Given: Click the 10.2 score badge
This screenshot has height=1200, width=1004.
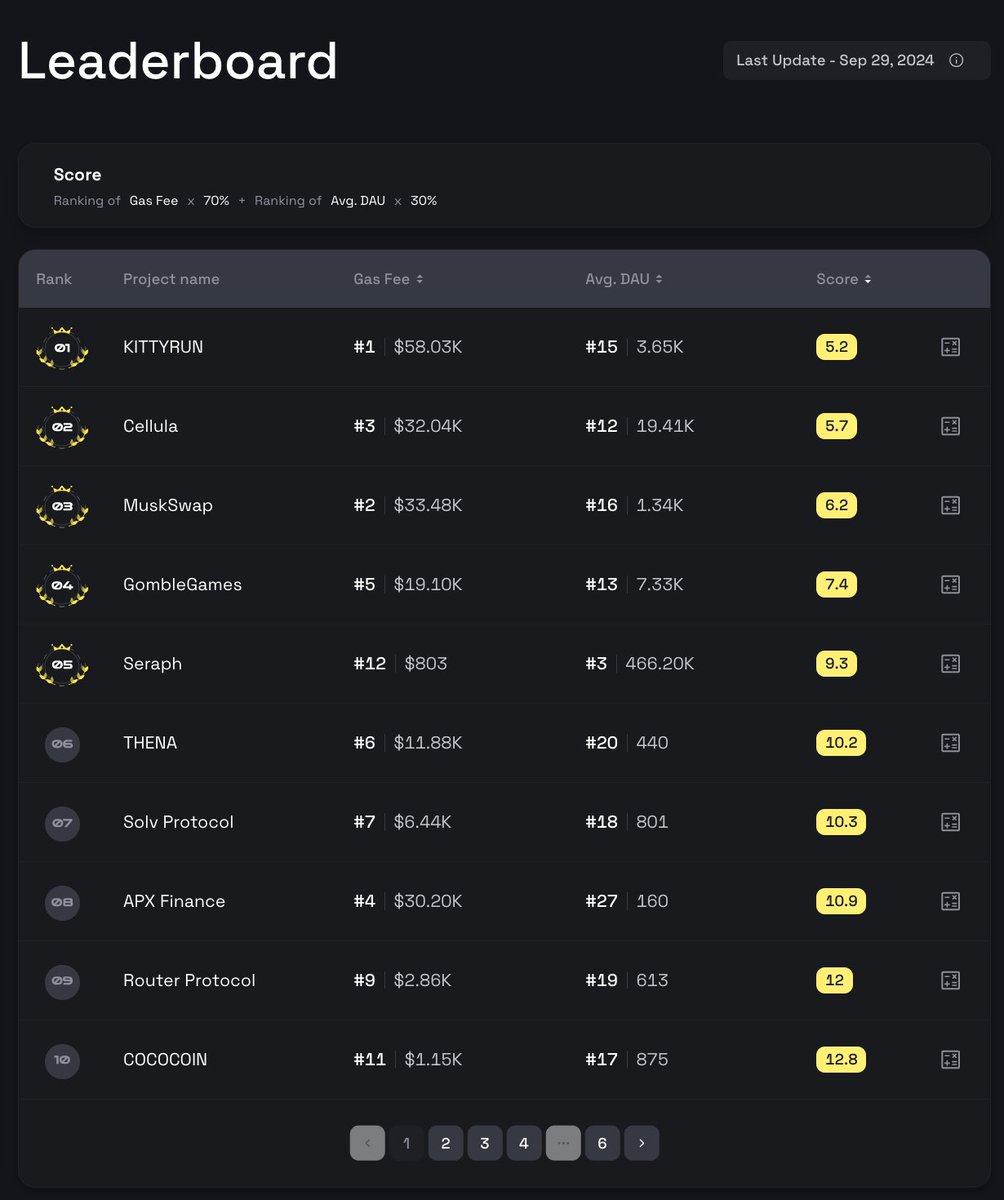Looking at the screenshot, I should point(841,743).
